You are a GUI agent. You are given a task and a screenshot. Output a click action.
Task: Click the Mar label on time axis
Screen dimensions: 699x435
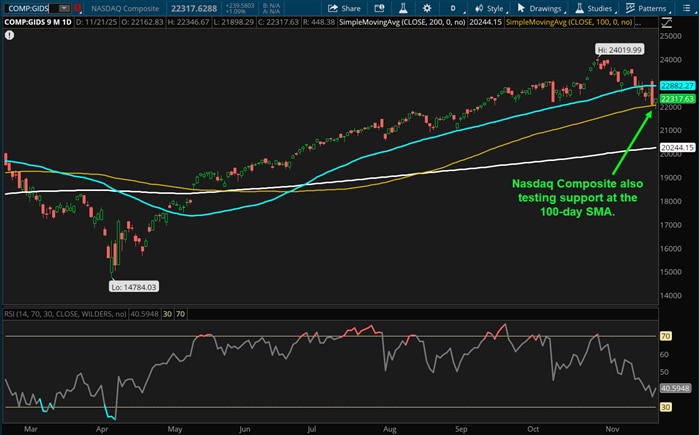tap(31, 429)
